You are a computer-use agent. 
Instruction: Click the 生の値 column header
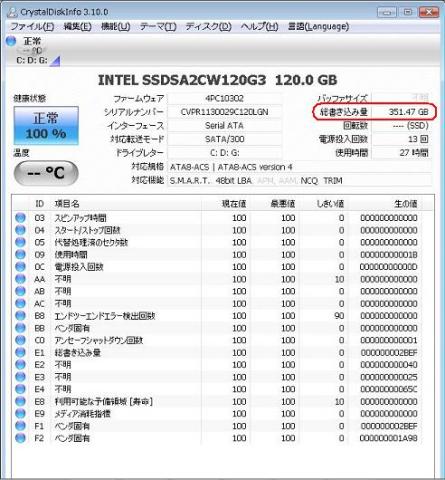[406, 203]
